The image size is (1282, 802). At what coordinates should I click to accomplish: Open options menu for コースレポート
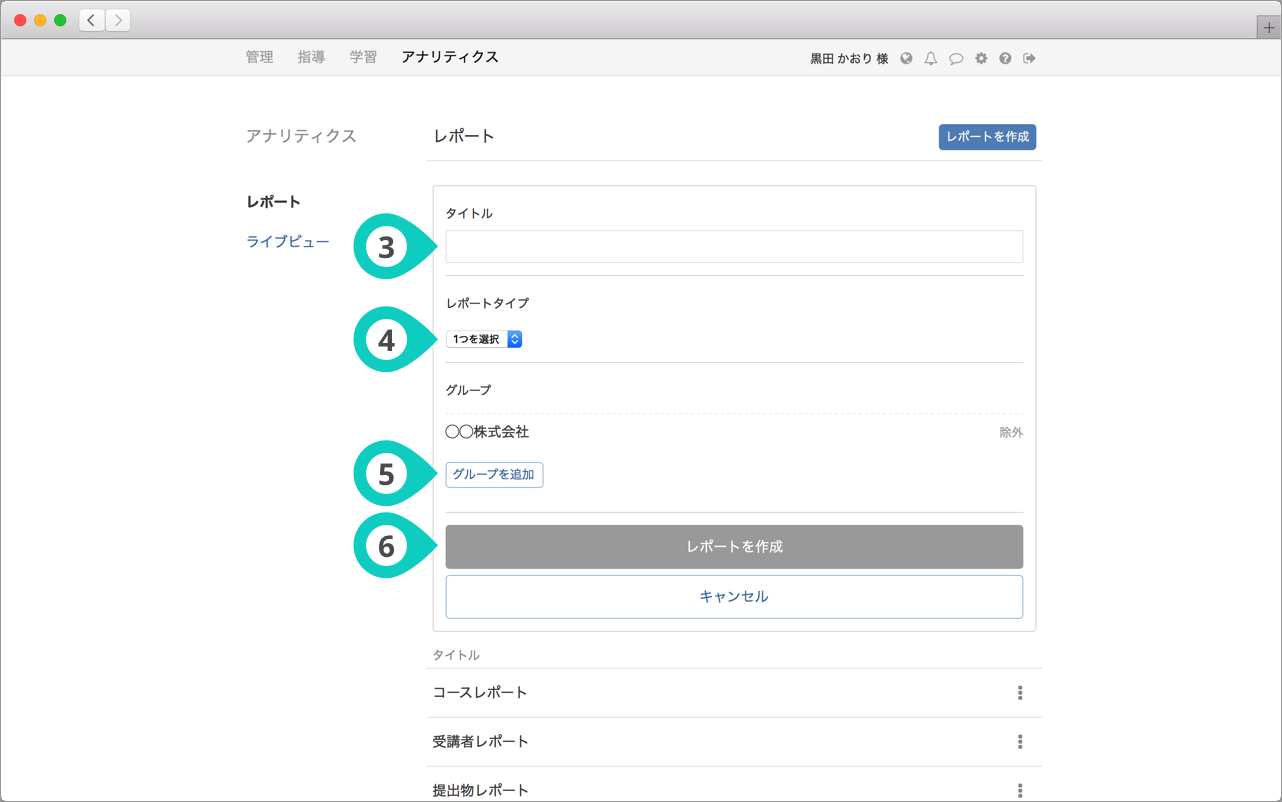(x=1020, y=693)
